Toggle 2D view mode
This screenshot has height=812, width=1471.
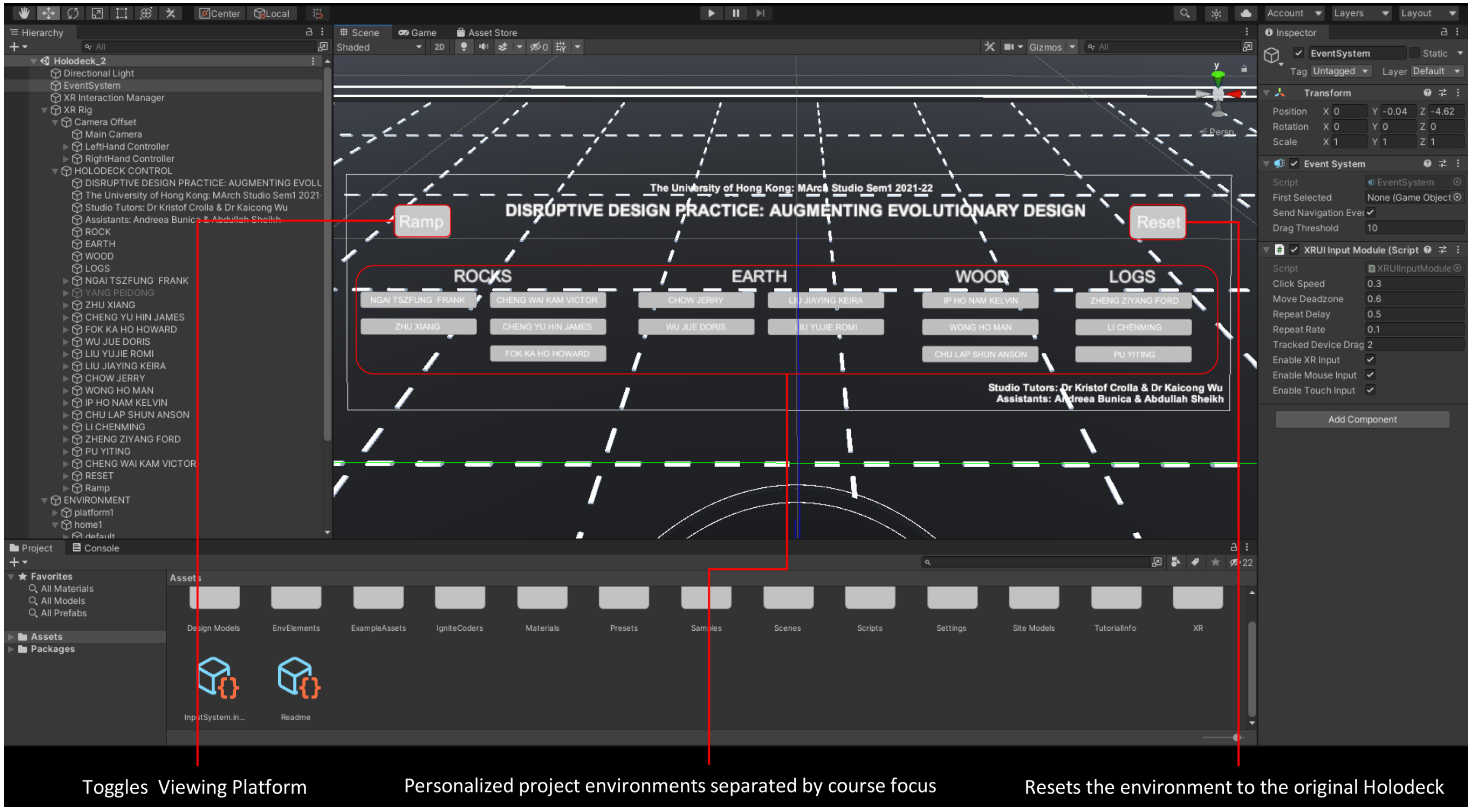[x=439, y=47]
